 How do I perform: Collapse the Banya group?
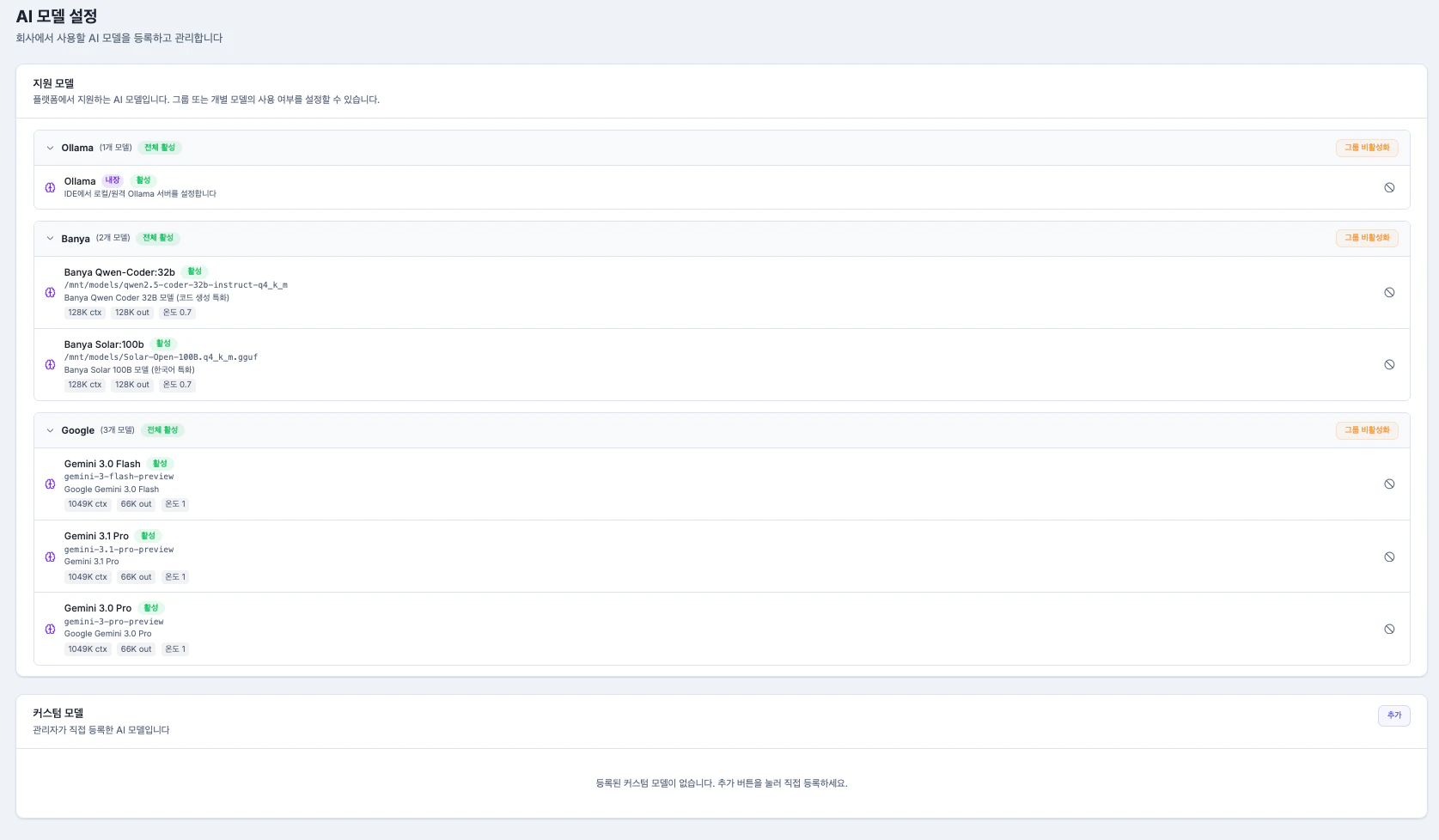coord(50,238)
